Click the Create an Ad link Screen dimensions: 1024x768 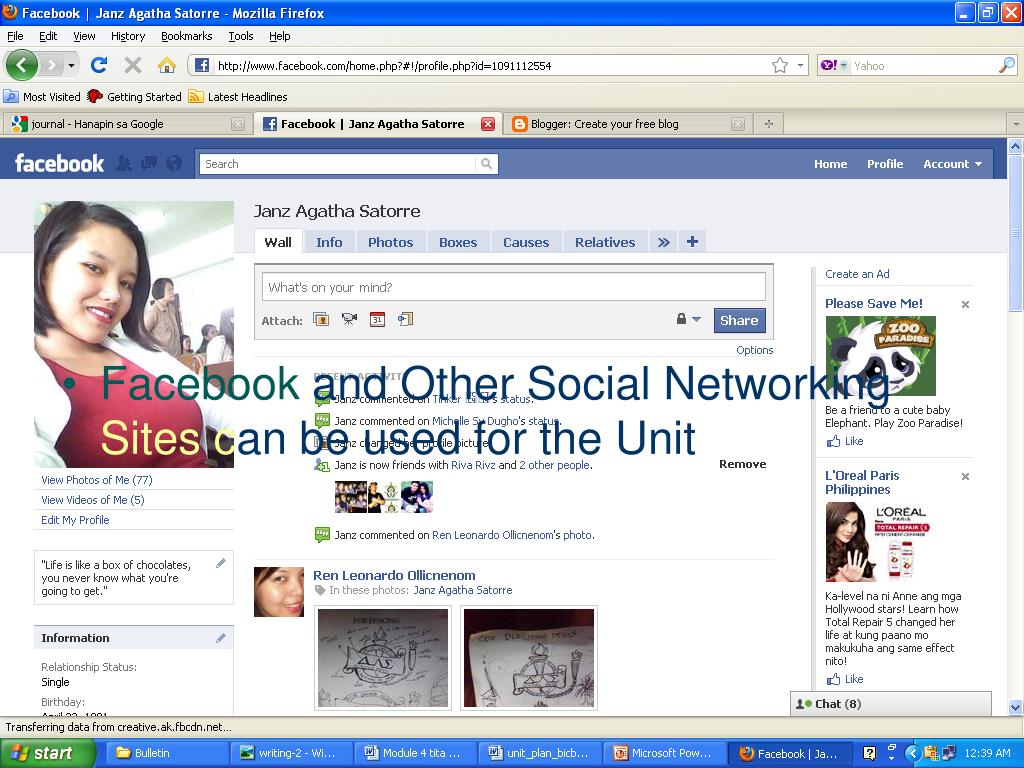pos(857,274)
